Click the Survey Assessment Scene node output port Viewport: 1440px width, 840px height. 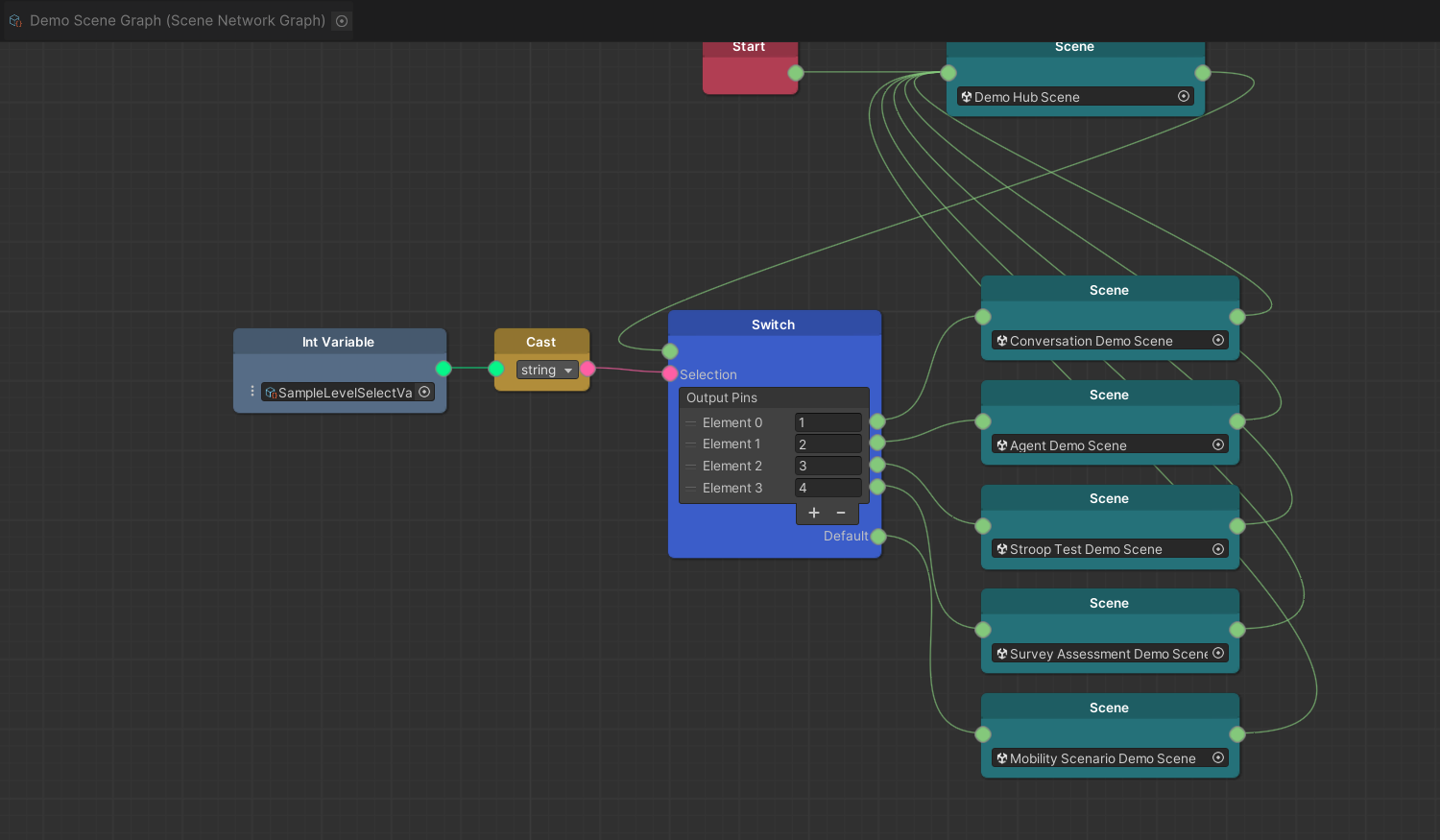[x=1237, y=630]
